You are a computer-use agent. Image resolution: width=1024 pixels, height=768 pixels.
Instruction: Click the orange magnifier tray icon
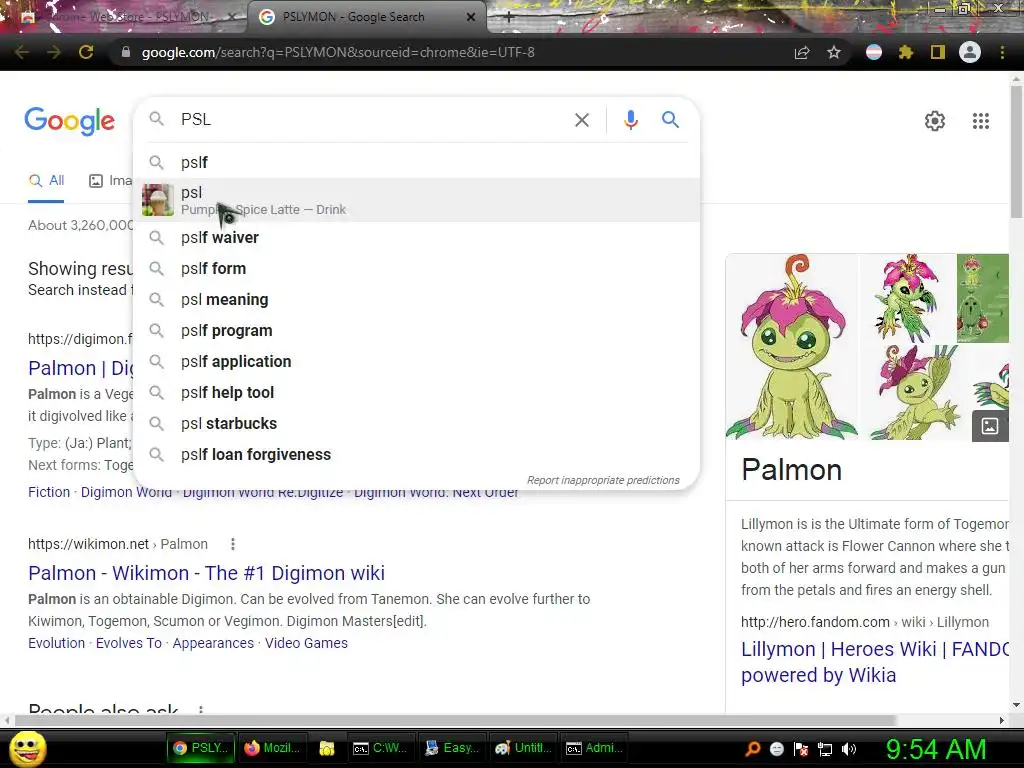pyautogui.click(x=752, y=749)
